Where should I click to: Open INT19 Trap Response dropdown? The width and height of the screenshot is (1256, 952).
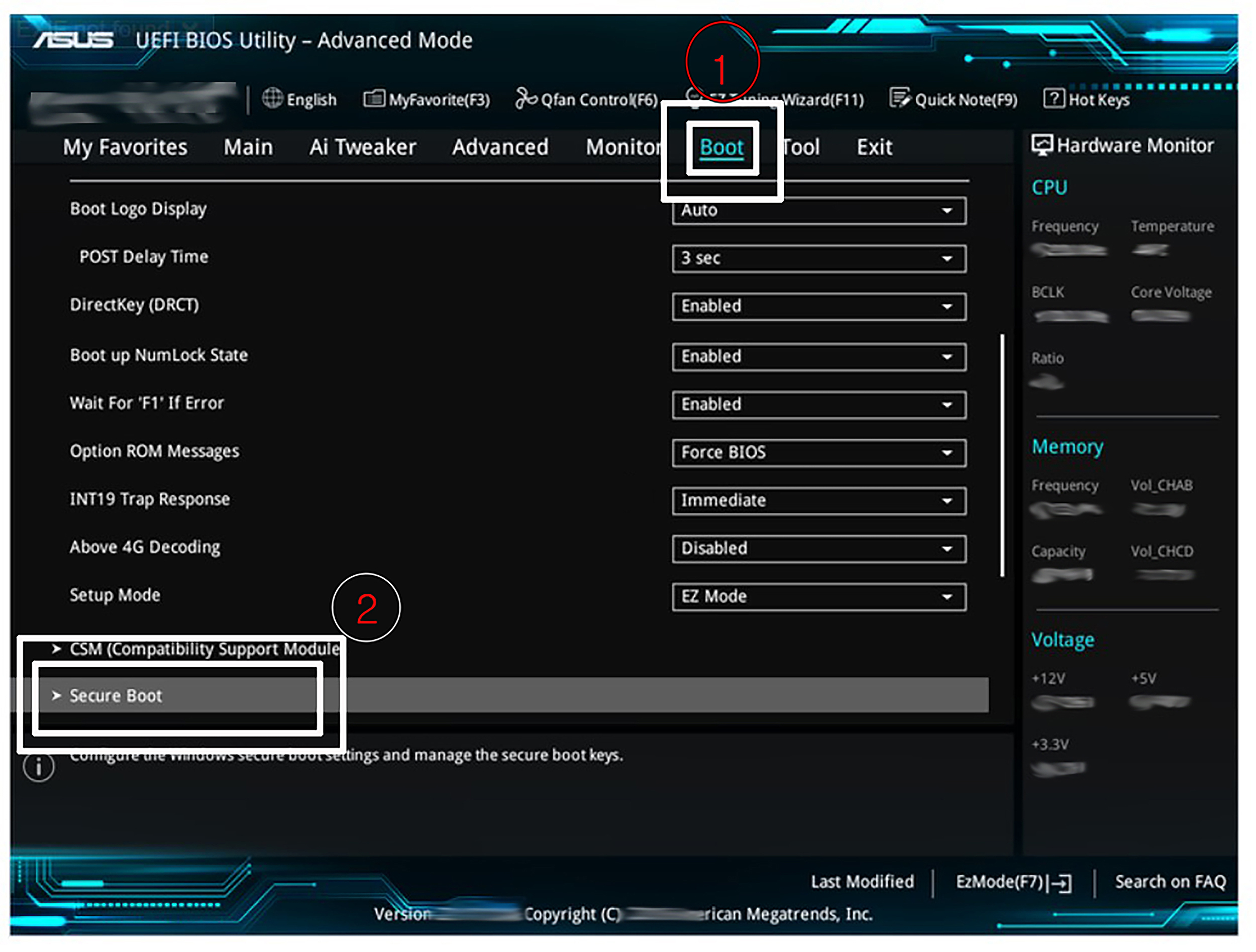[819, 501]
